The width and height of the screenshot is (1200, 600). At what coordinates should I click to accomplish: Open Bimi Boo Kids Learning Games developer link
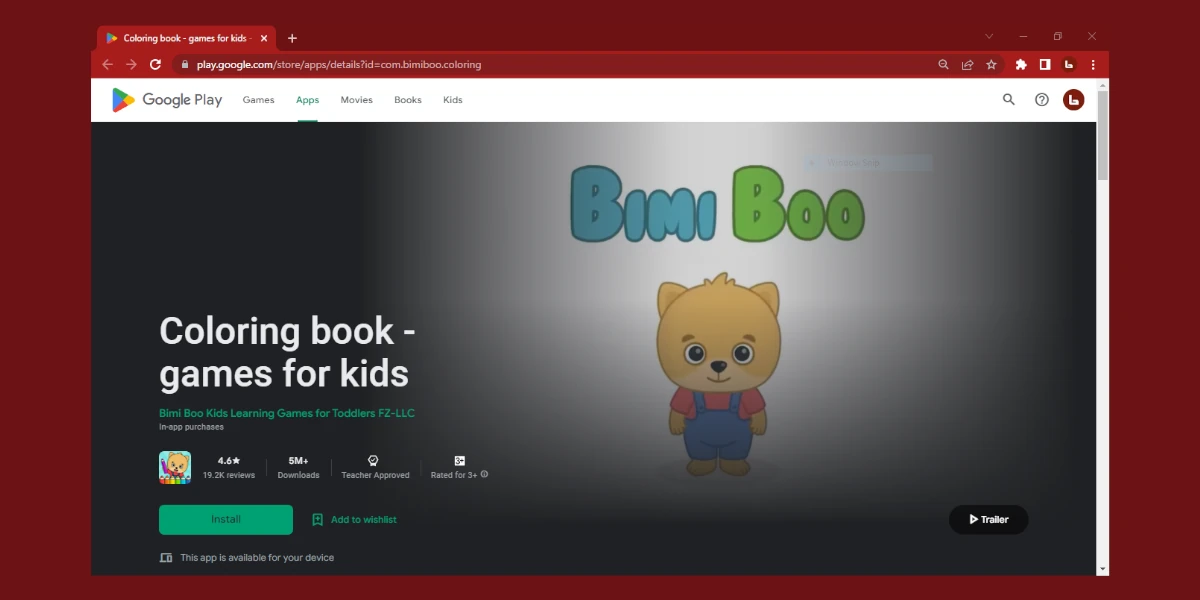coord(287,413)
